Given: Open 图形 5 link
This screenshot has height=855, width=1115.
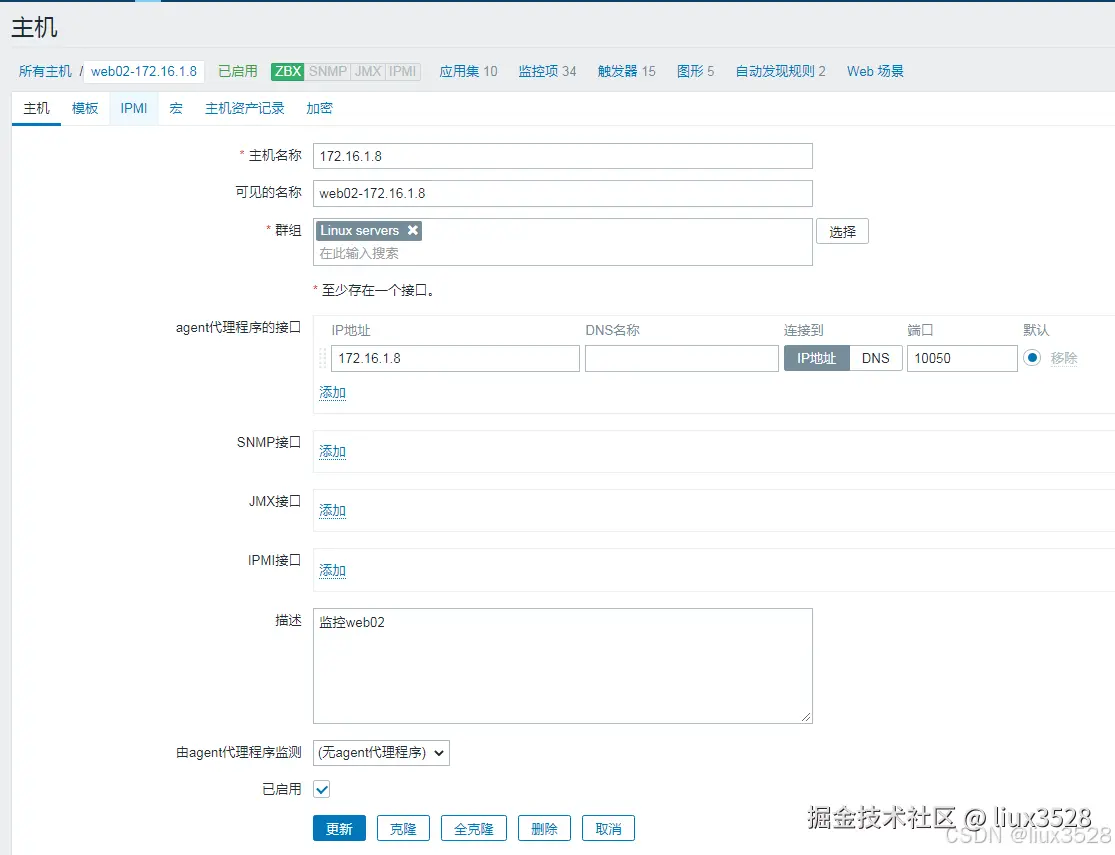Looking at the screenshot, I should coord(695,71).
